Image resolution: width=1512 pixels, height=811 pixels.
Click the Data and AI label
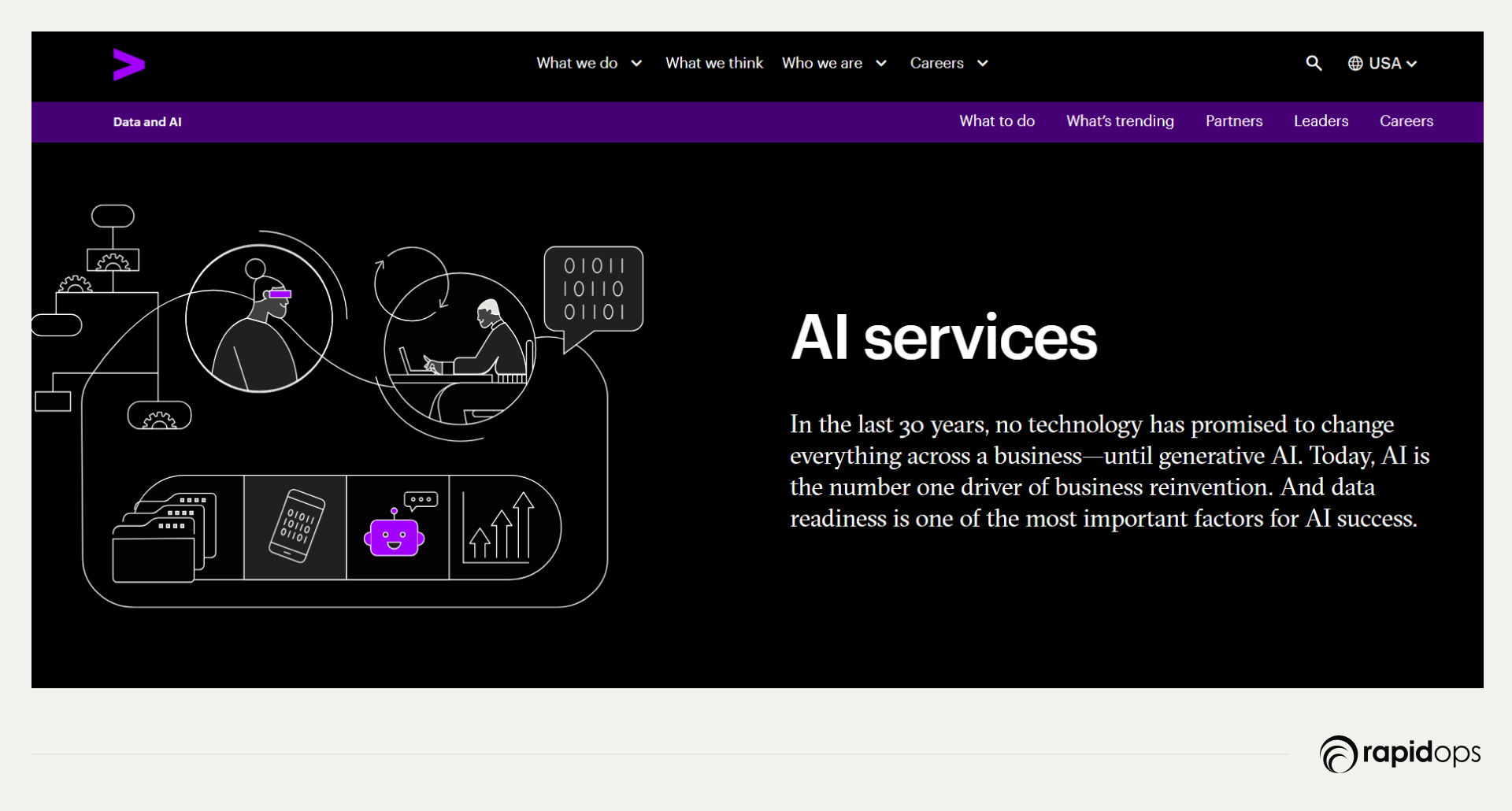click(x=147, y=122)
